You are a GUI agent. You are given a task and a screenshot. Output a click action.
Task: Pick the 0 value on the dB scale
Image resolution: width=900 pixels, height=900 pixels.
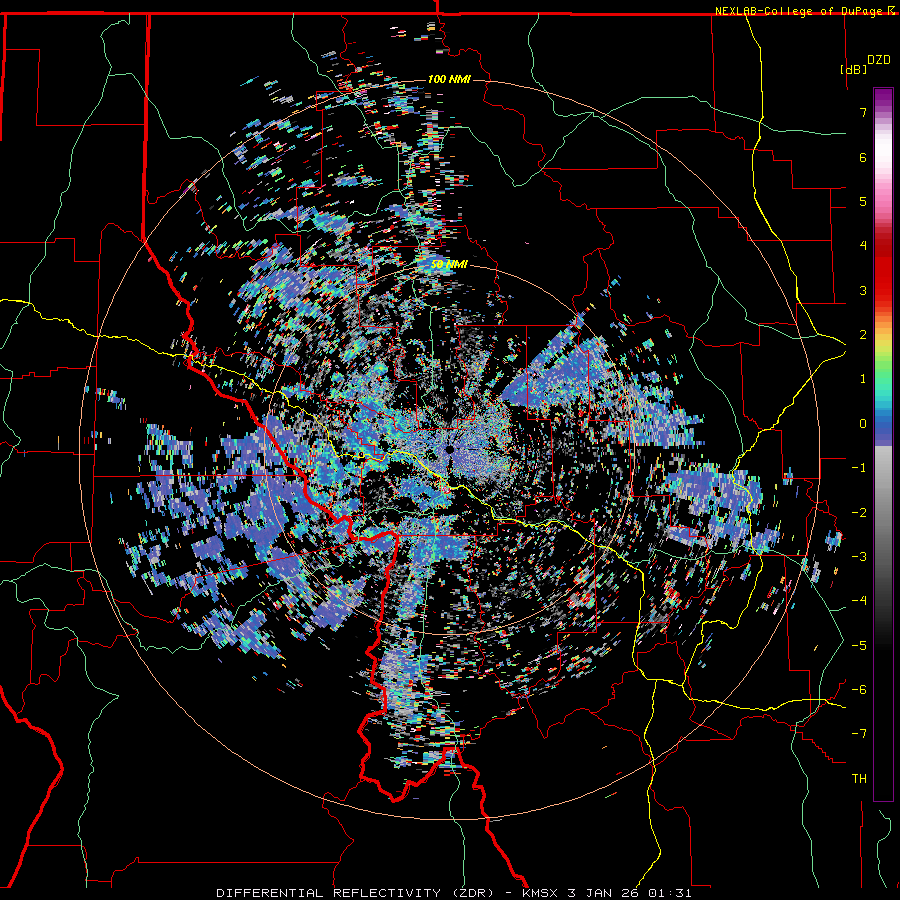863,424
